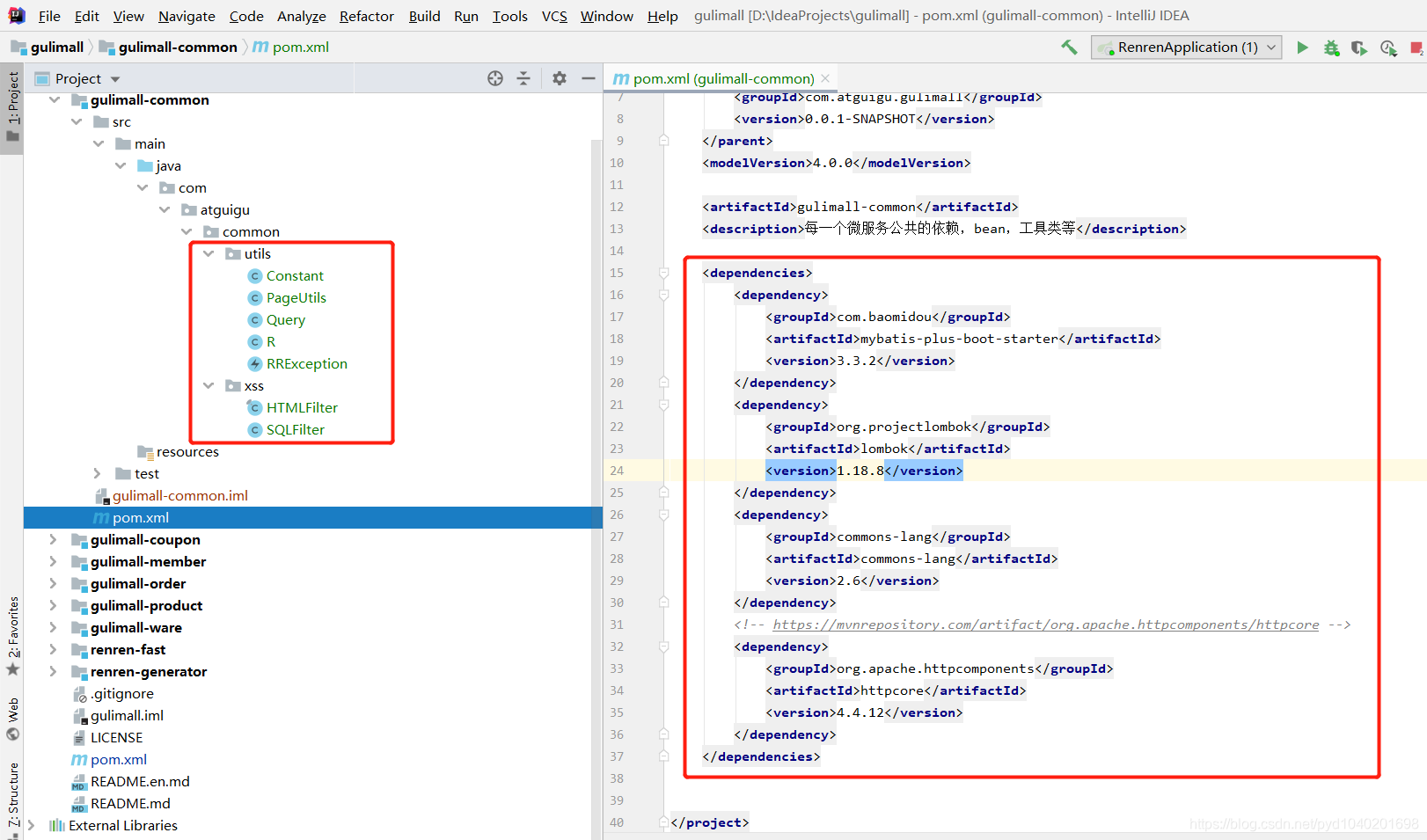
Task: Stop the running application
Action: click(x=1416, y=47)
